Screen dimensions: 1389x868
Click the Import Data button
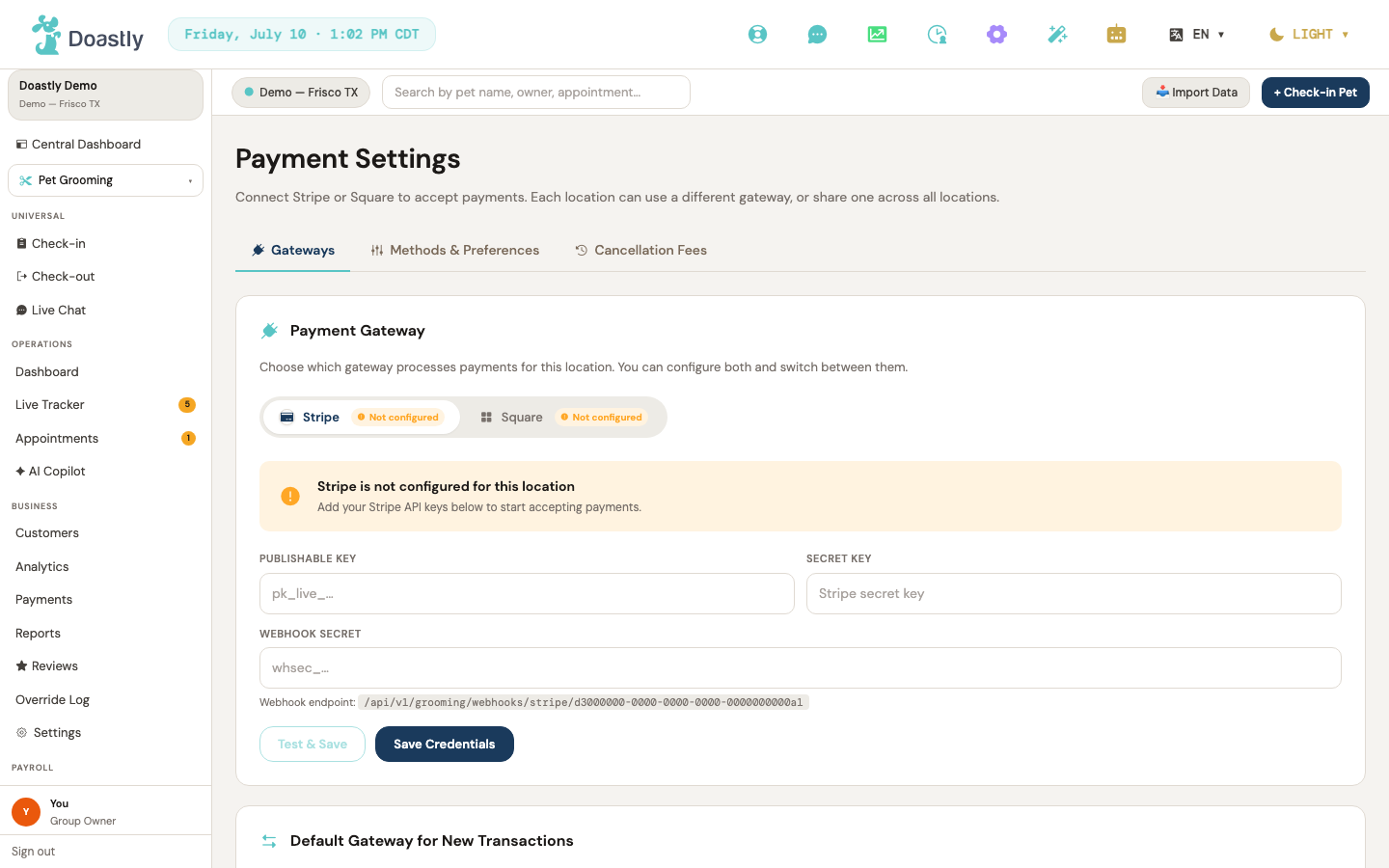(1196, 93)
